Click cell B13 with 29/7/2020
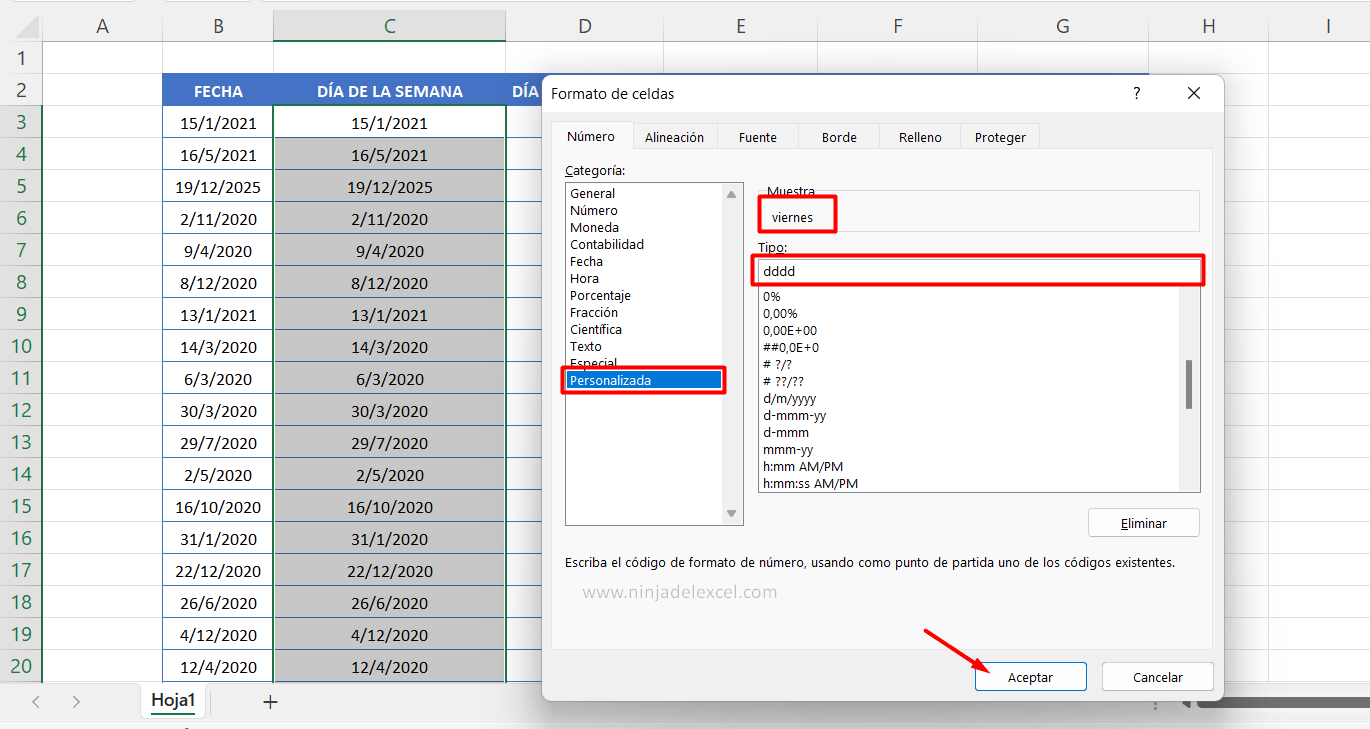1370x729 pixels. point(218,443)
